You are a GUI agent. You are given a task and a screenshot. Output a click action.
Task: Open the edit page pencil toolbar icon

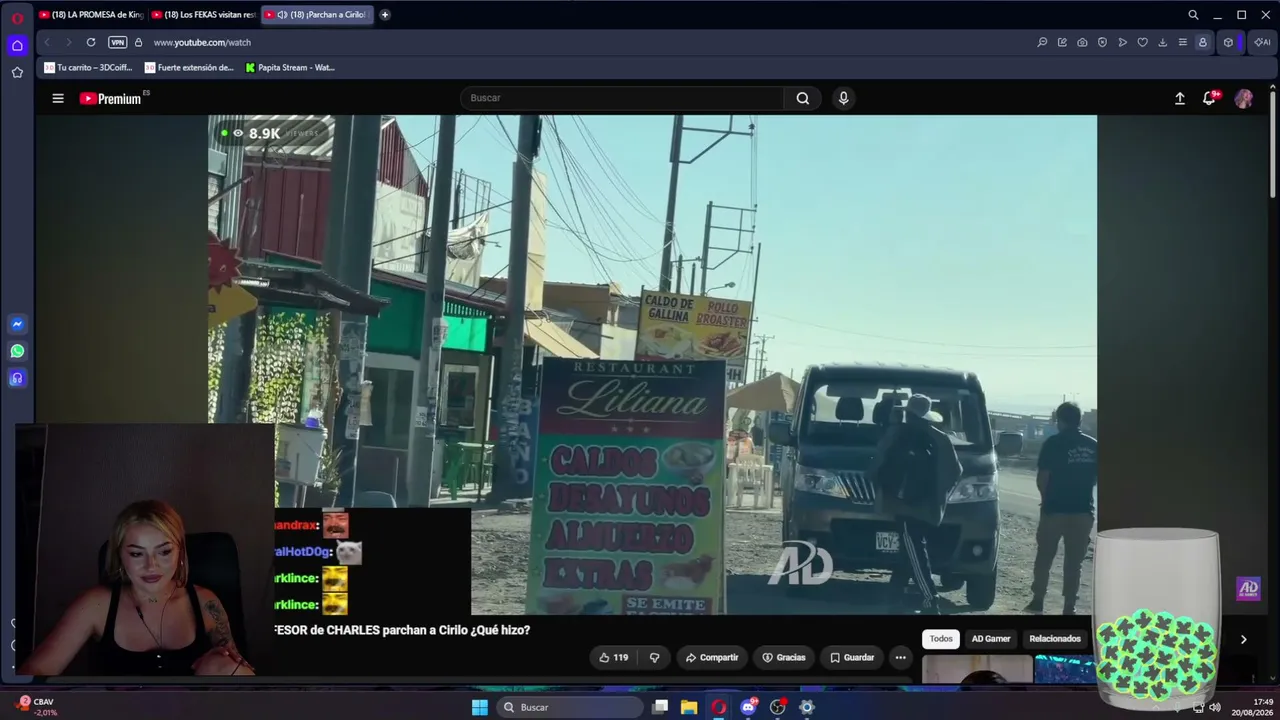click(1062, 42)
